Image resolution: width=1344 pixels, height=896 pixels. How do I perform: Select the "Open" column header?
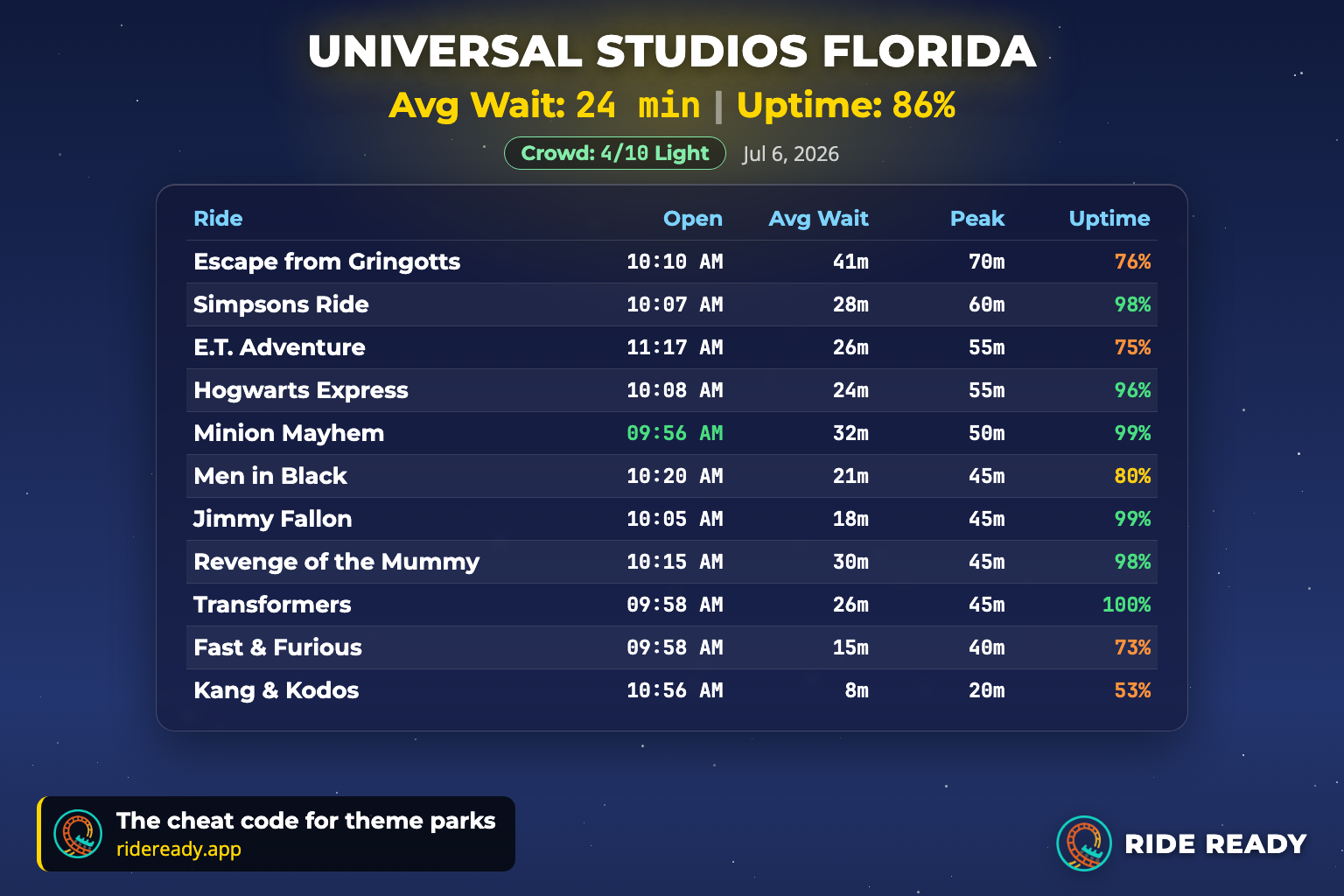(x=693, y=219)
